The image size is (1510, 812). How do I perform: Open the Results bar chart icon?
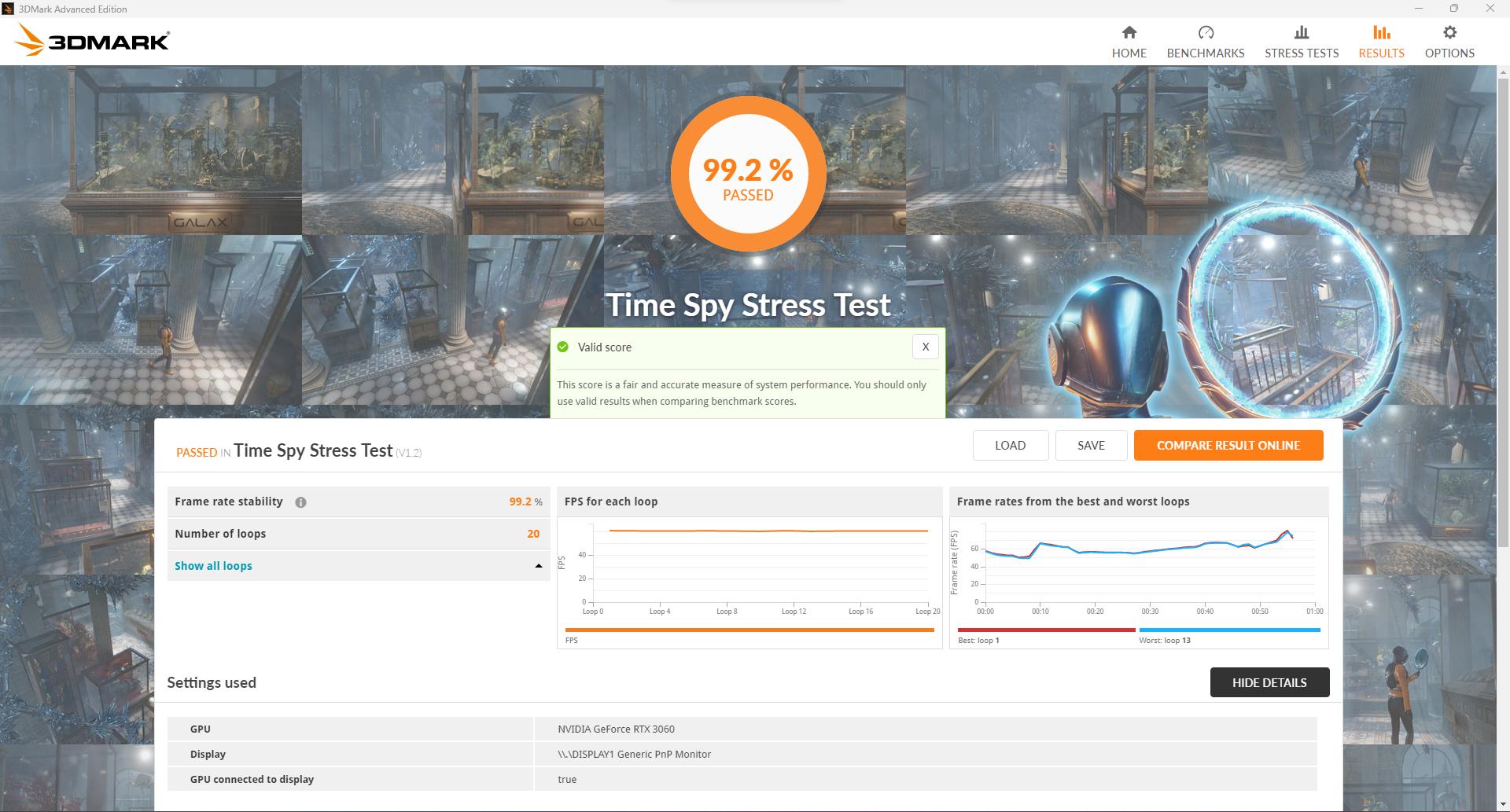click(1382, 32)
